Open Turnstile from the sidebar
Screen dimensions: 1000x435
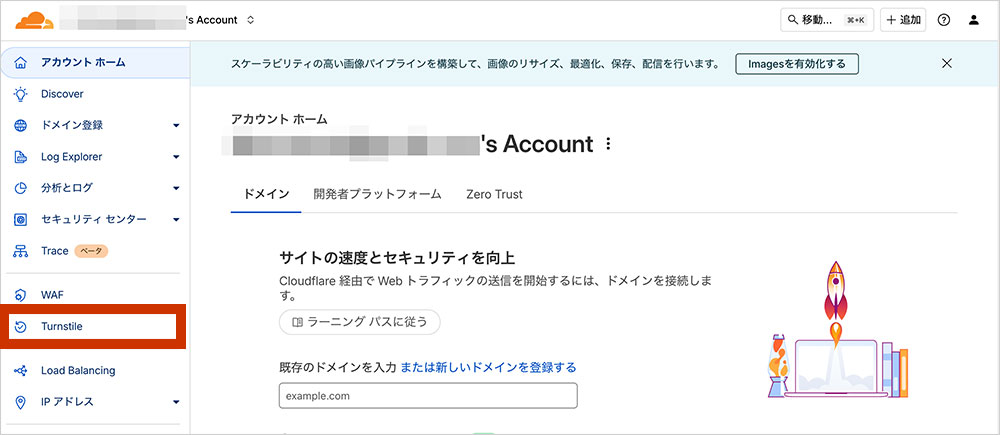(x=68, y=327)
